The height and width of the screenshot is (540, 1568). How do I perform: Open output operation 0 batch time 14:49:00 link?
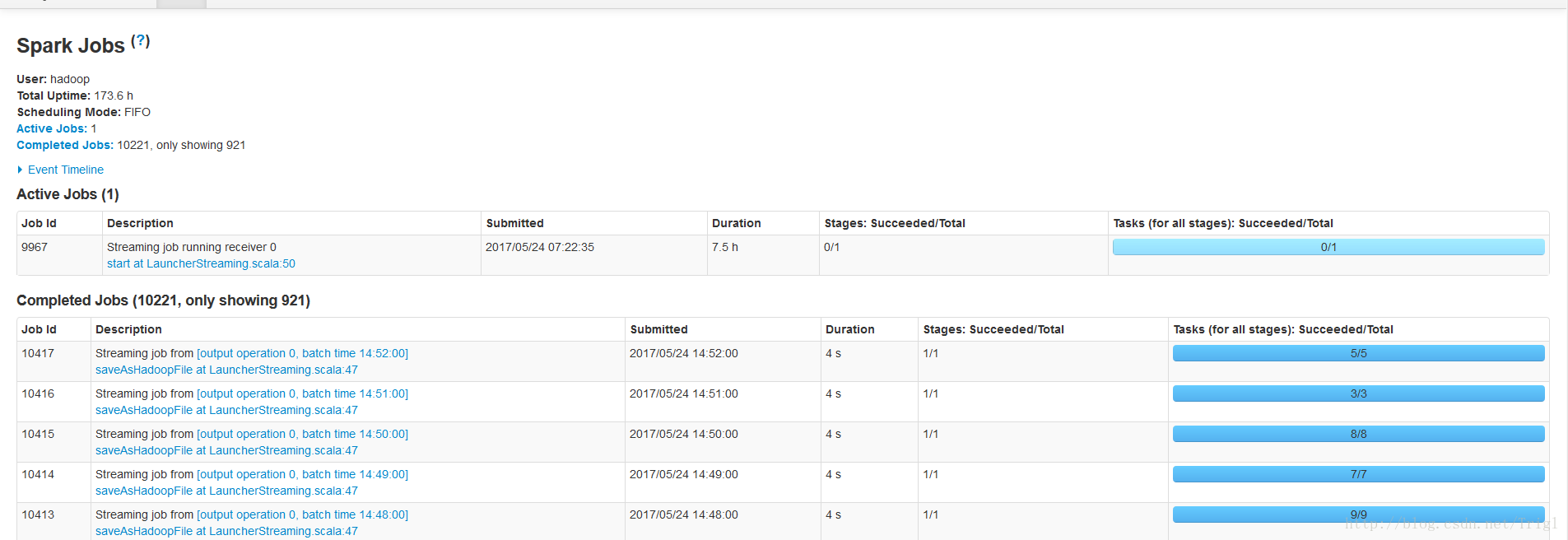302,474
